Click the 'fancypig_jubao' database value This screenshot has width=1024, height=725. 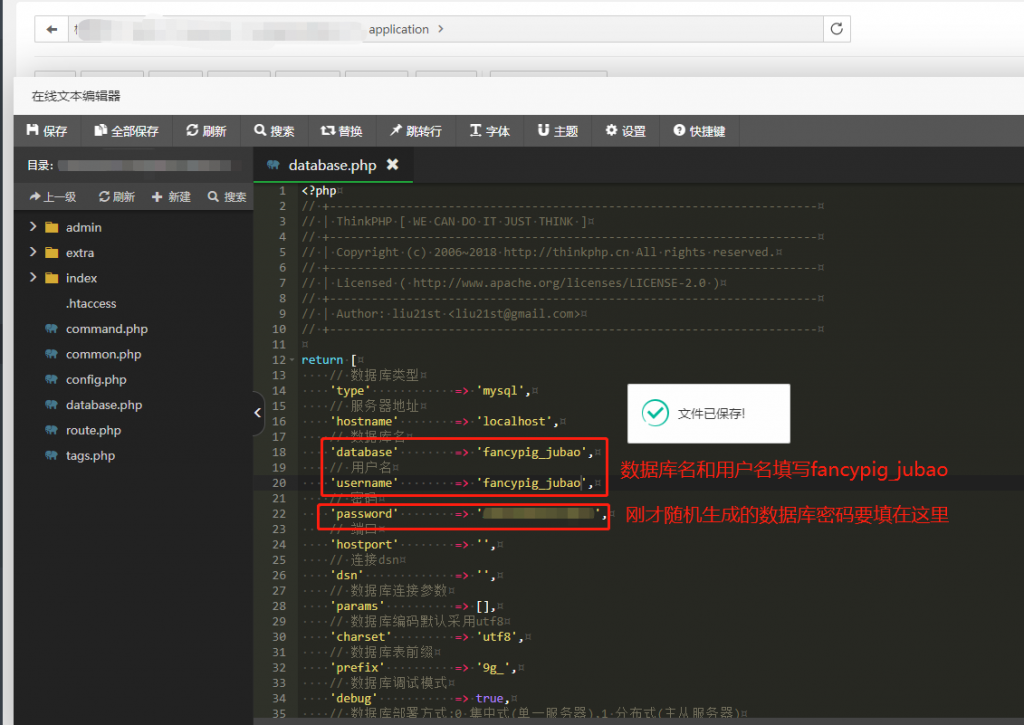point(531,452)
